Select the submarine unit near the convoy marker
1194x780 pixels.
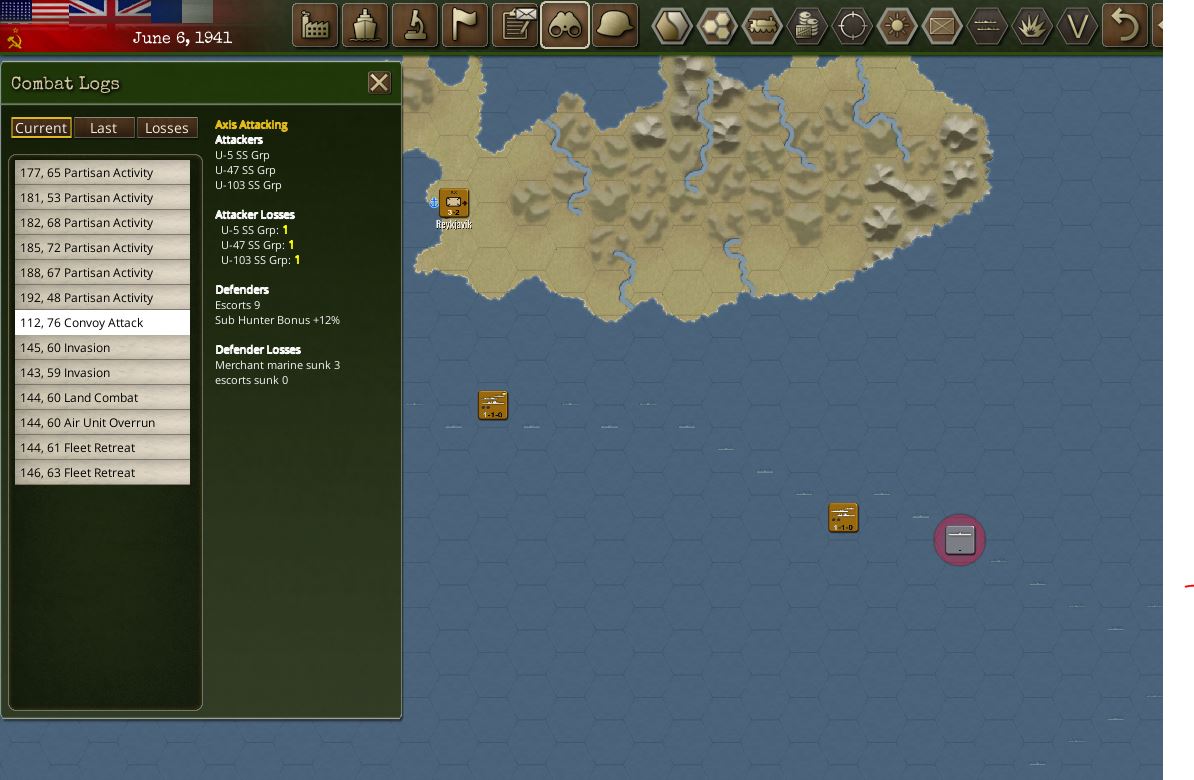[843, 517]
